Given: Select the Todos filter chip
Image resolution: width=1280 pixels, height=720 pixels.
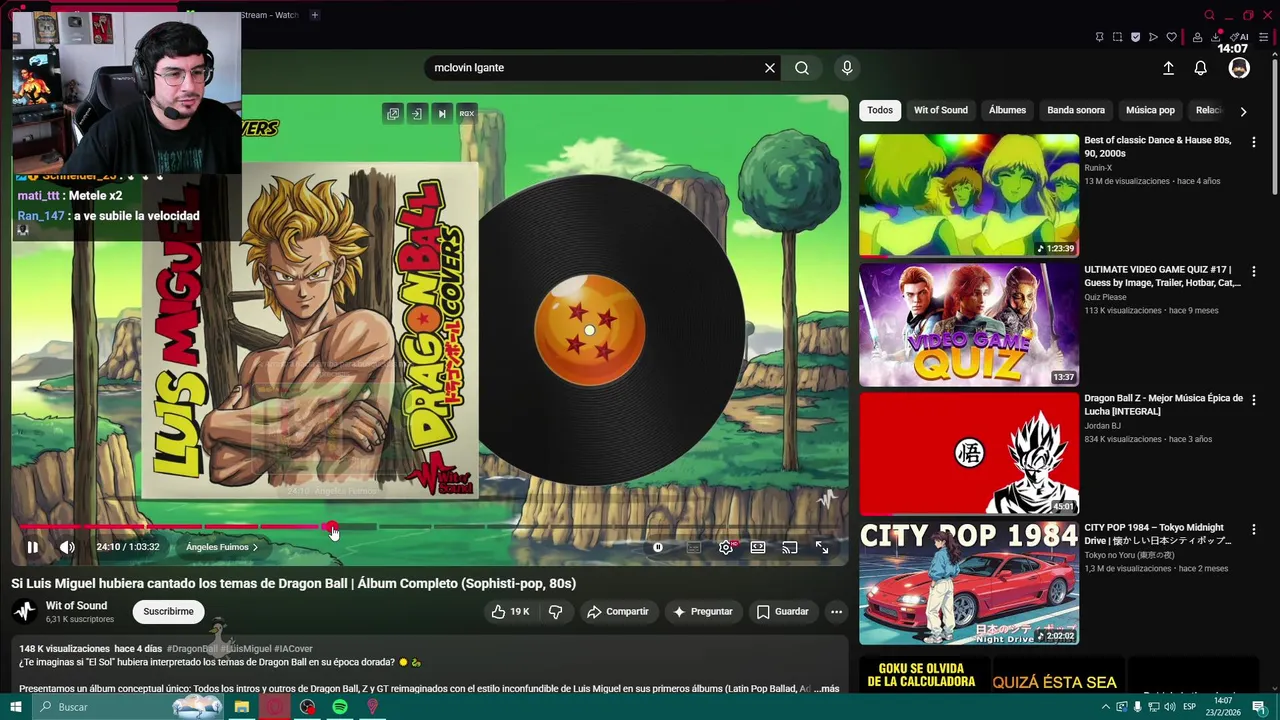Looking at the screenshot, I should (880, 110).
